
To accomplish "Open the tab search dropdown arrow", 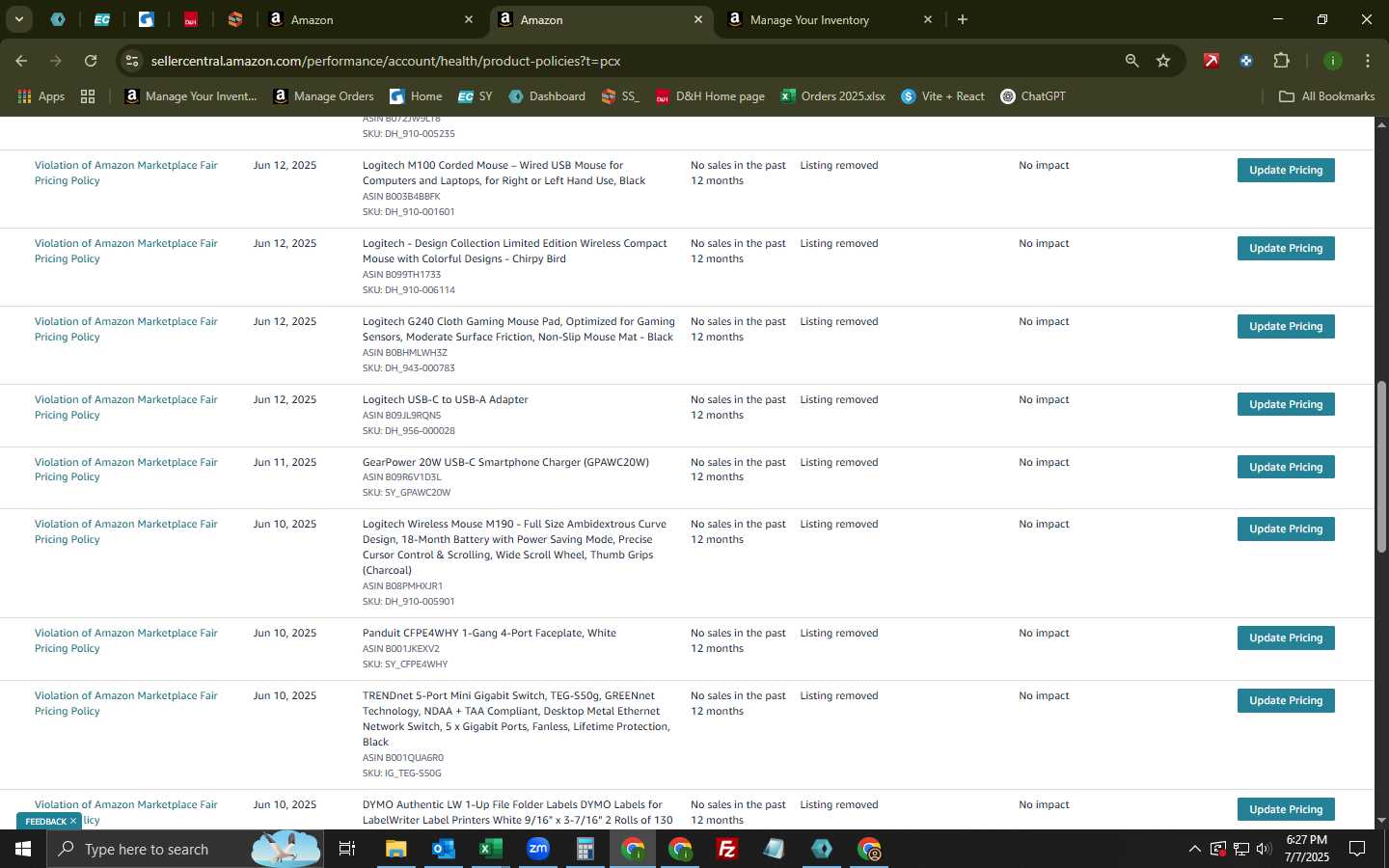I will tap(18, 19).
